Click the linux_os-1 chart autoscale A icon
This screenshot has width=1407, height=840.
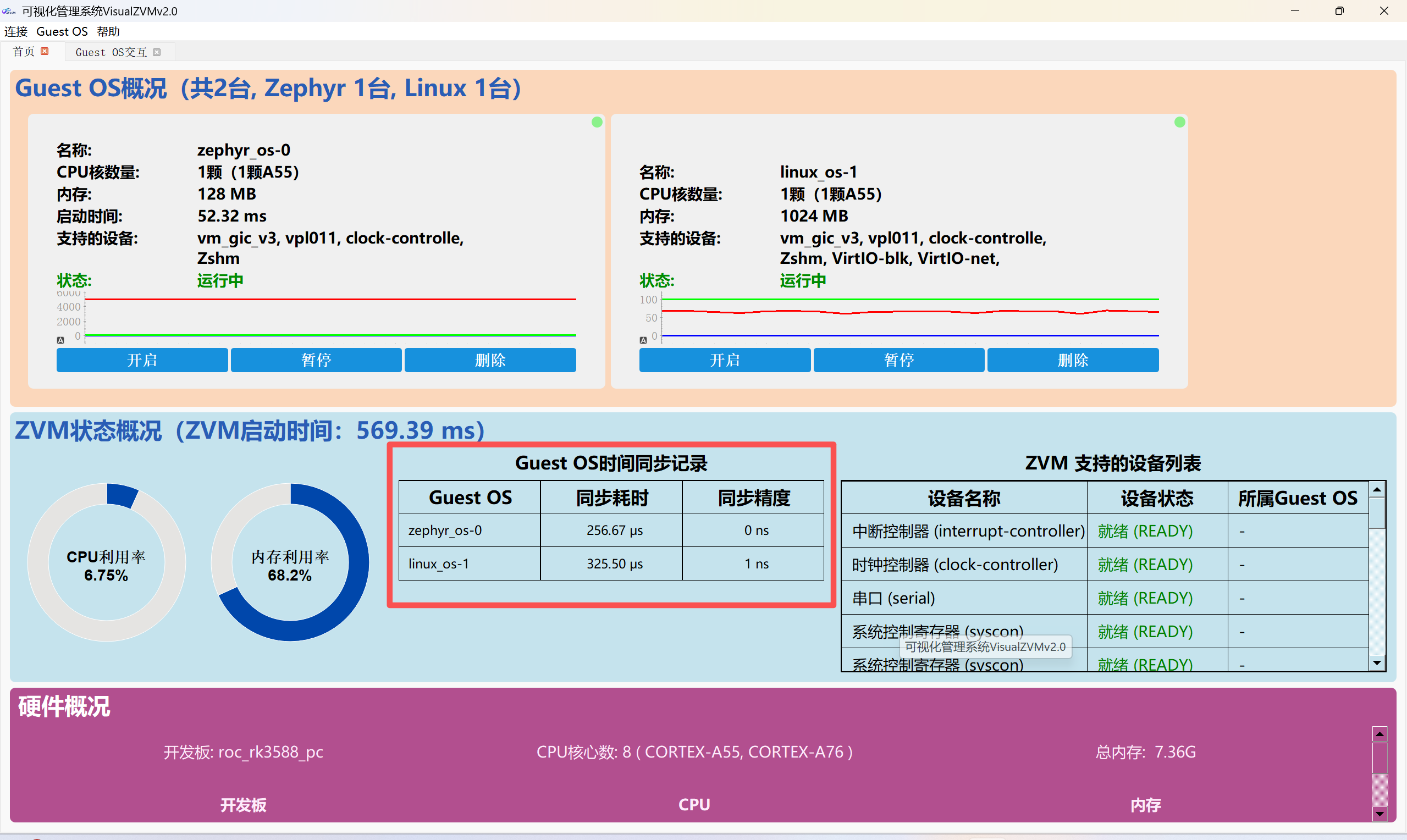[x=643, y=340]
